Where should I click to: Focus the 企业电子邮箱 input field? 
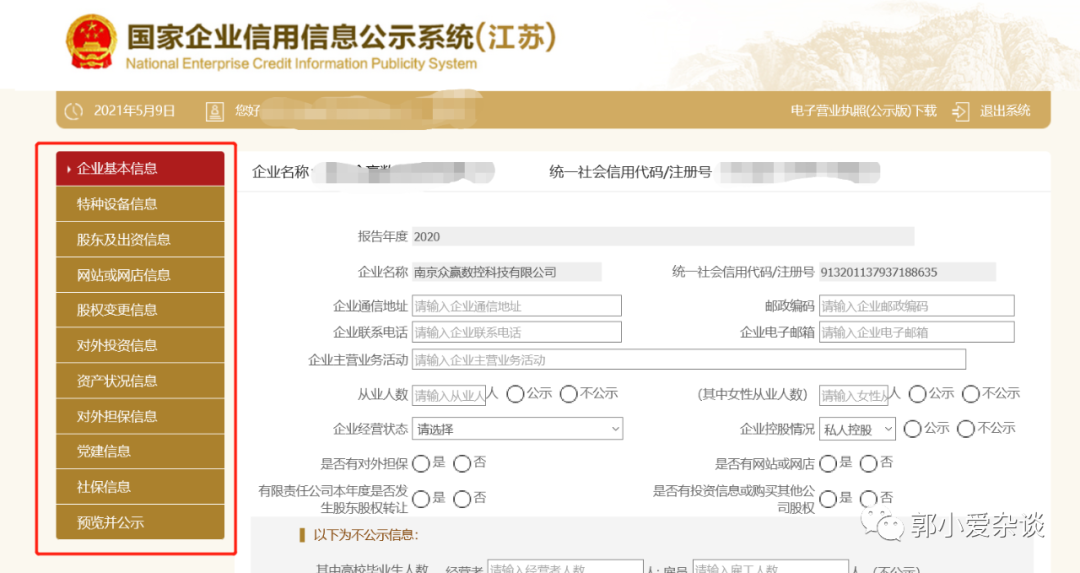(917, 332)
